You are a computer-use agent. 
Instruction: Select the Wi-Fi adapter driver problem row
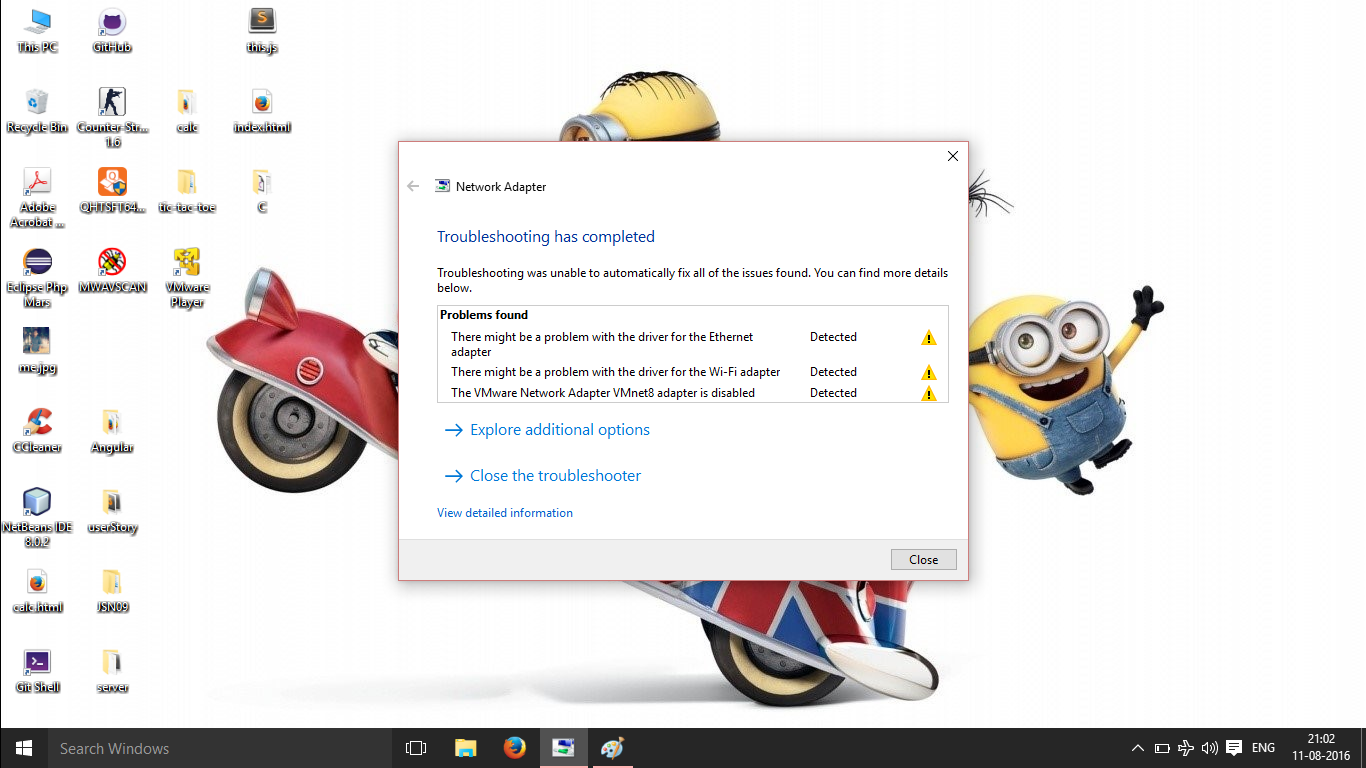pyautogui.click(x=693, y=372)
